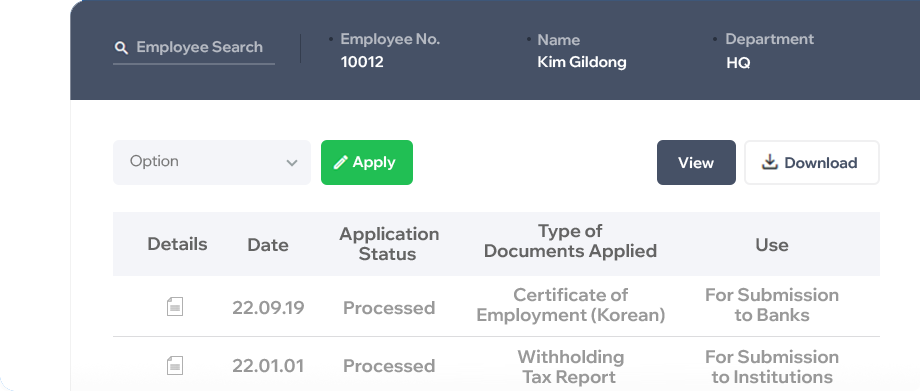920x391 pixels.
Task: Sort by the Date column header
Action: click(268, 245)
